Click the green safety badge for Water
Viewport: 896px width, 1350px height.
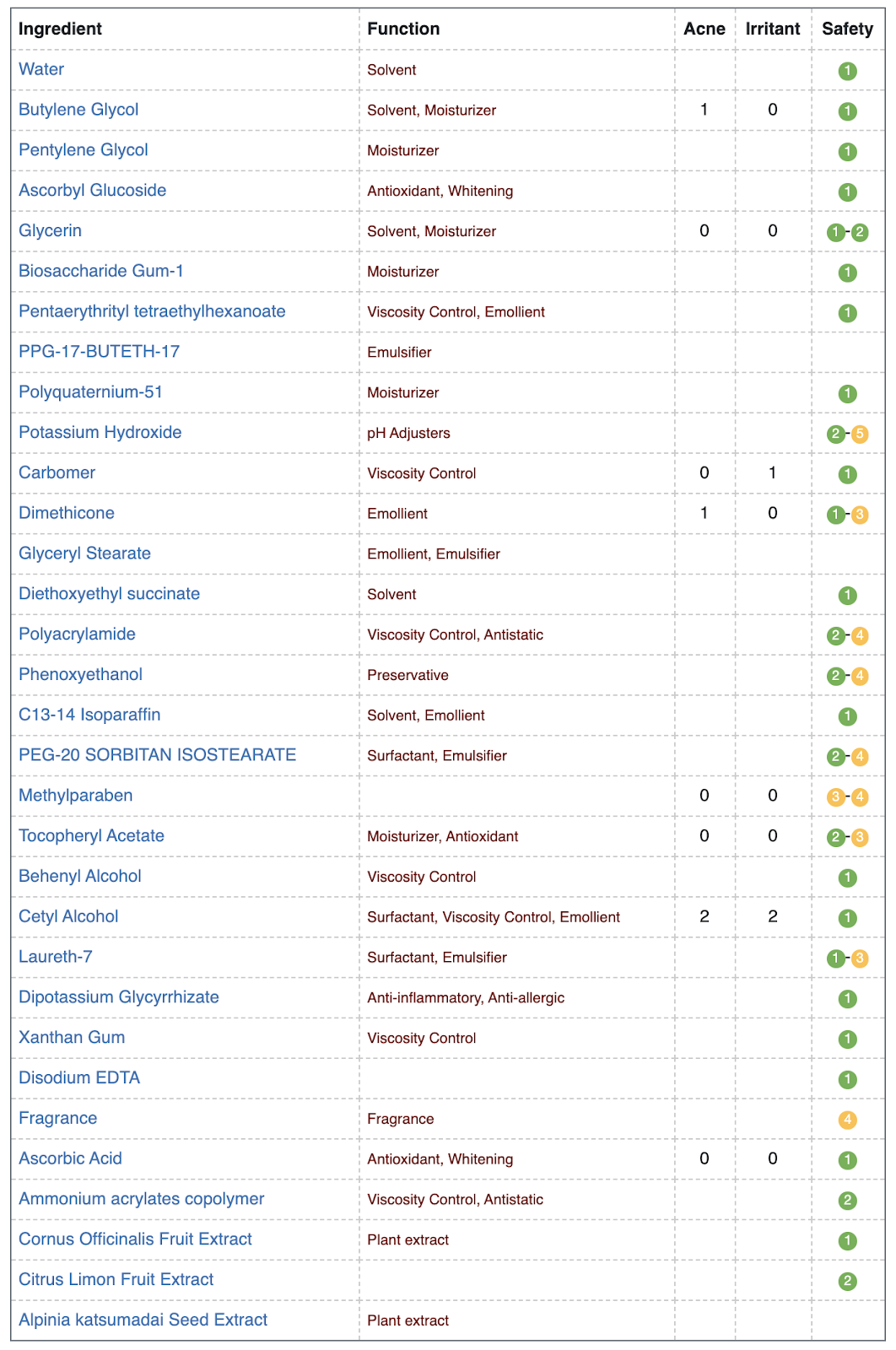tap(848, 71)
